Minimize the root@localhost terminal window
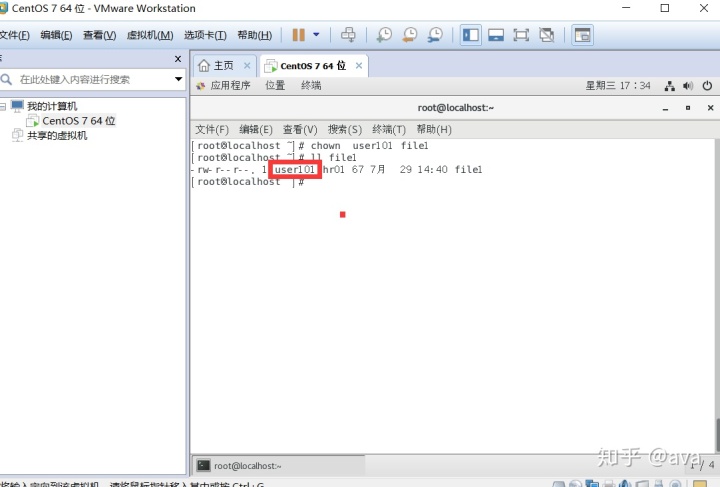This screenshot has height=487, width=720. 665,108
